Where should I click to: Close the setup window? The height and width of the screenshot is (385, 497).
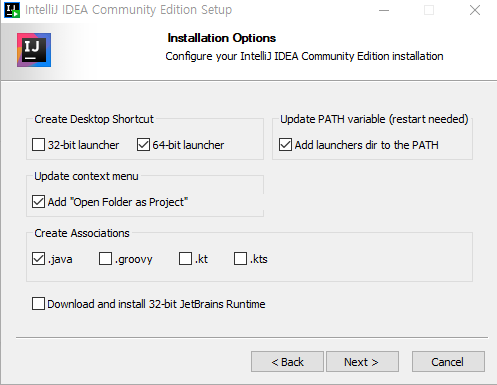coord(475,10)
